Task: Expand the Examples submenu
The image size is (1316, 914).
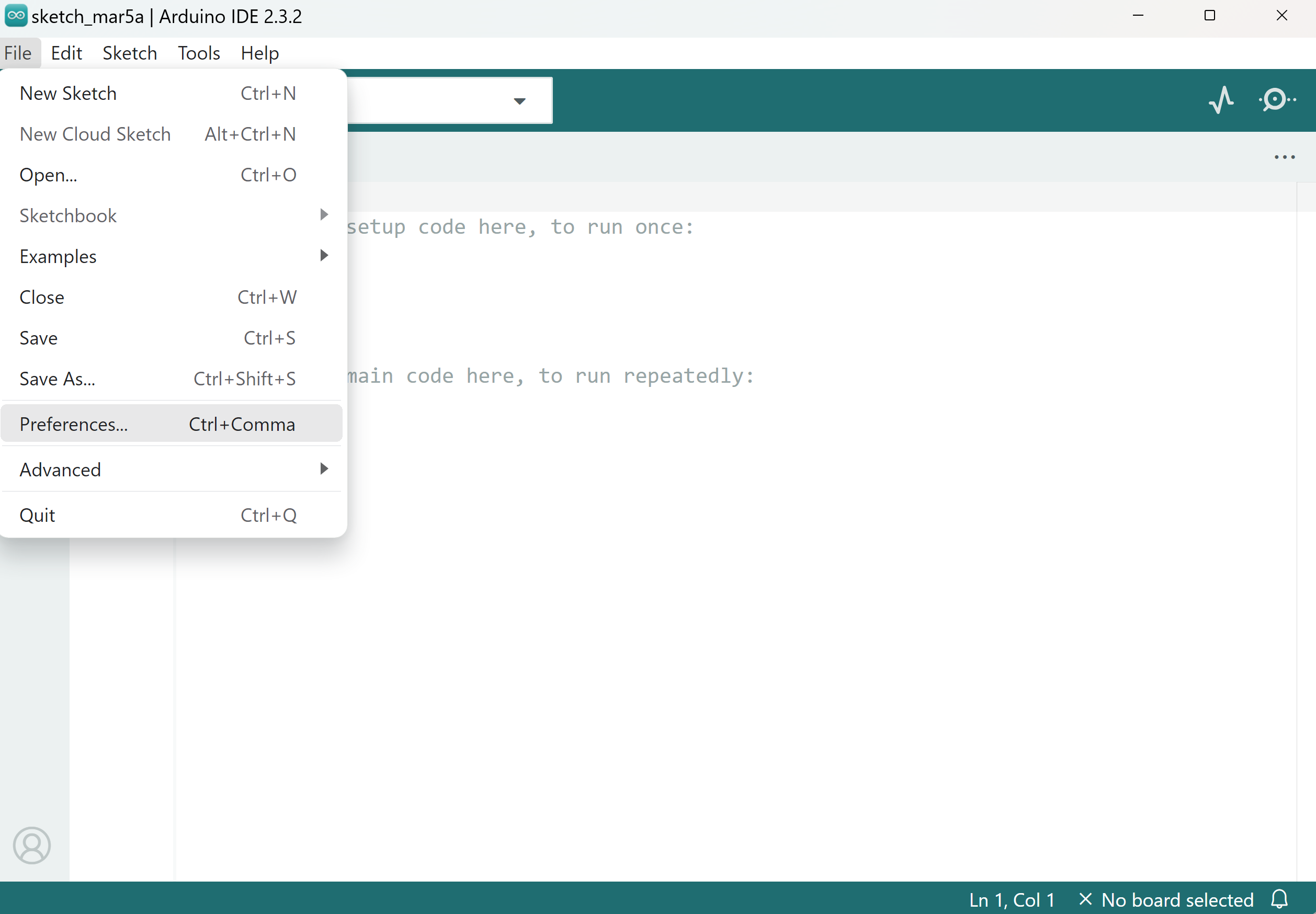Action: click(172, 256)
